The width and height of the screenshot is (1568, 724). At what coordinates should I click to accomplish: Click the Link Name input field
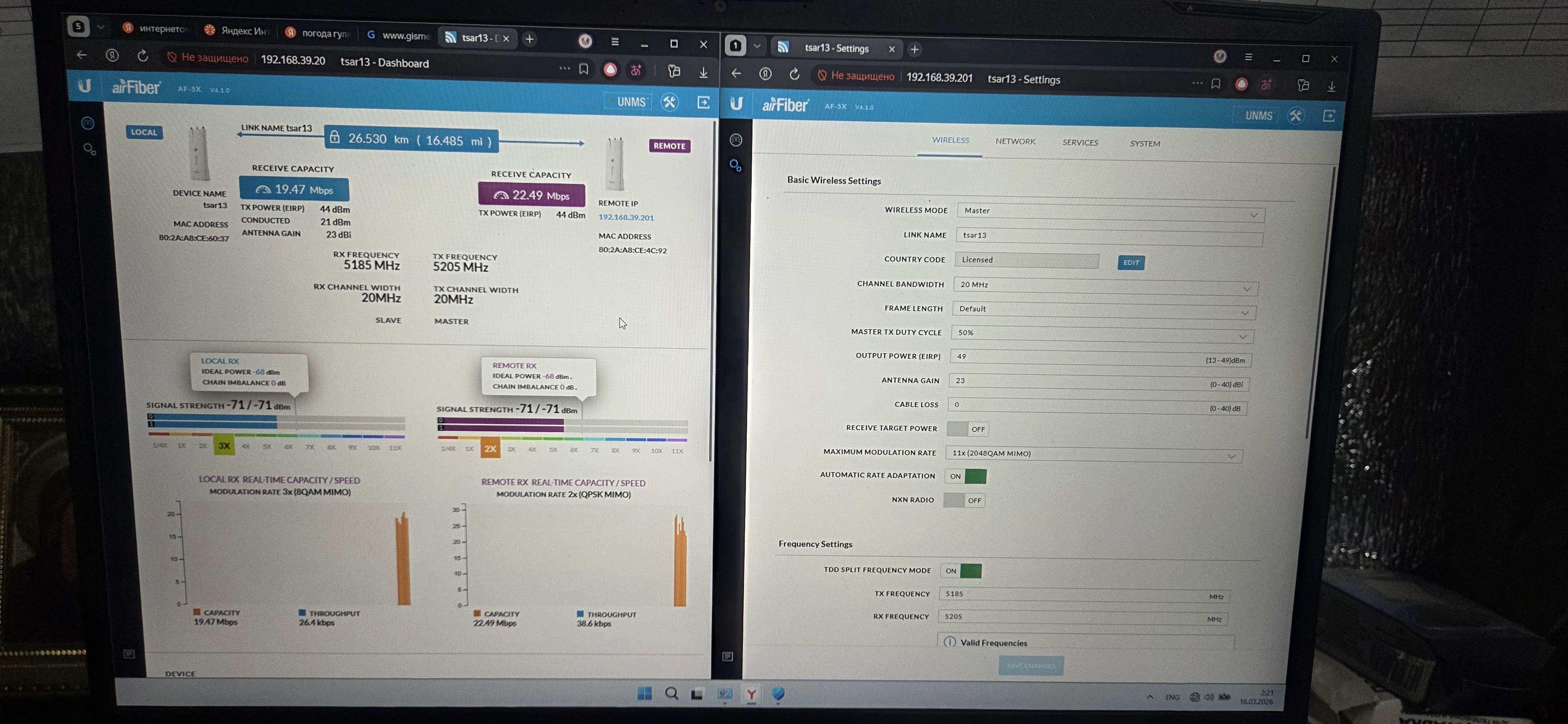(x=1108, y=236)
